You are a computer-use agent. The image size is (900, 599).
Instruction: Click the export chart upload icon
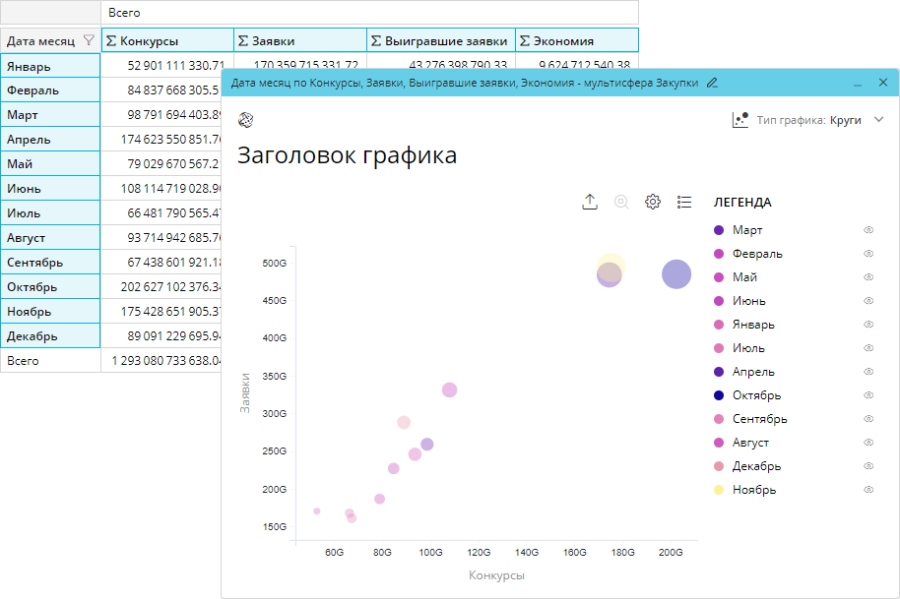(590, 202)
